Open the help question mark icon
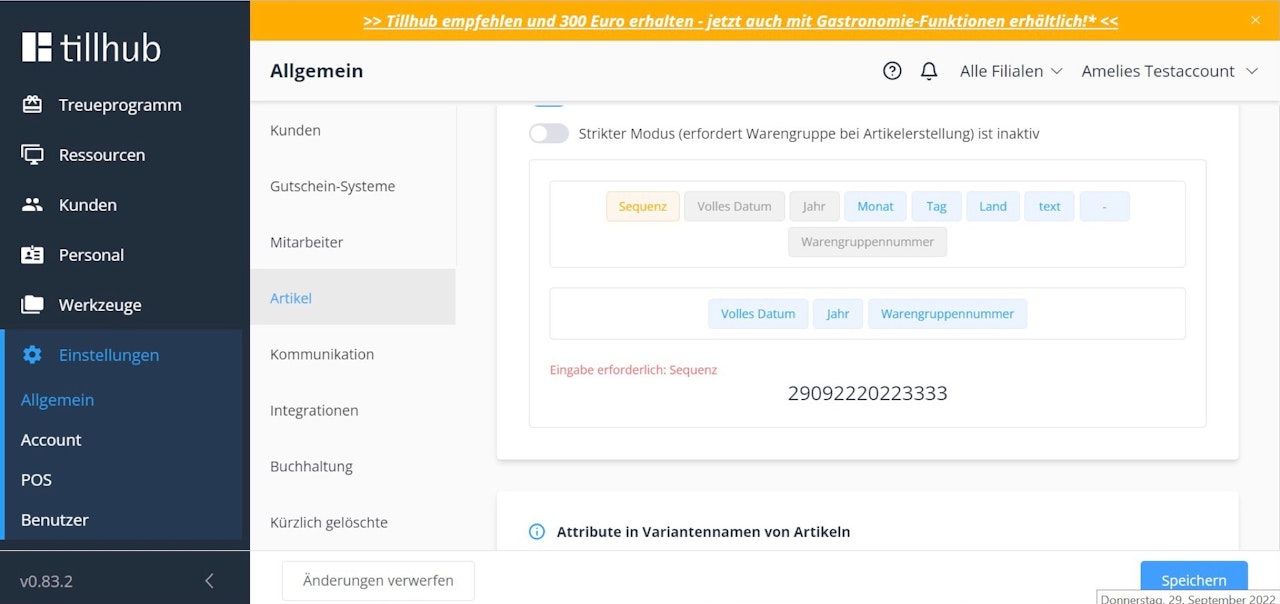The width and height of the screenshot is (1280, 604). click(x=891, y=70)
